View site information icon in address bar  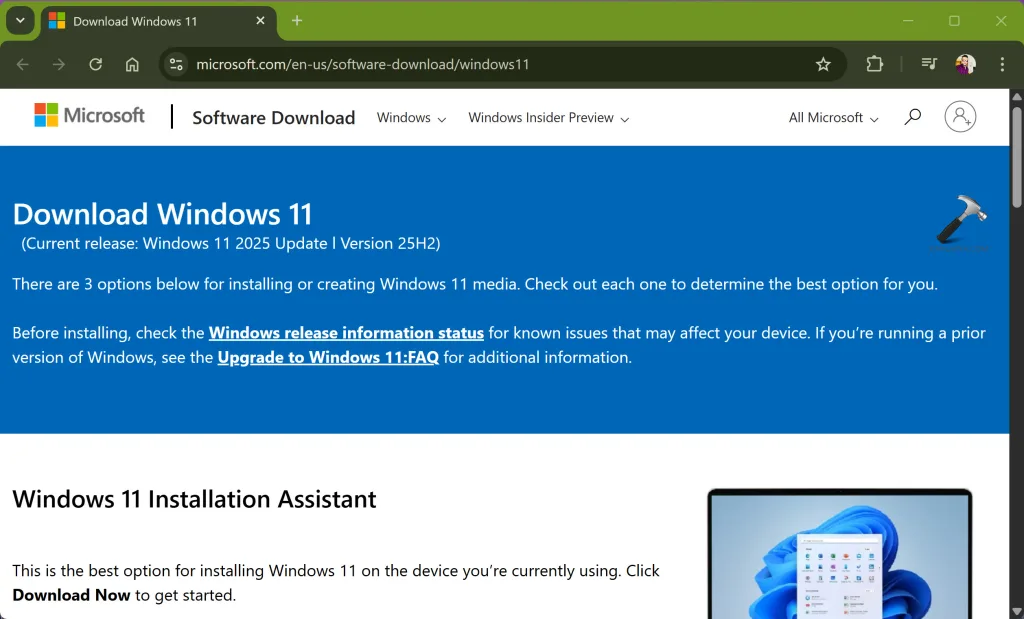[x=176, y=64]
